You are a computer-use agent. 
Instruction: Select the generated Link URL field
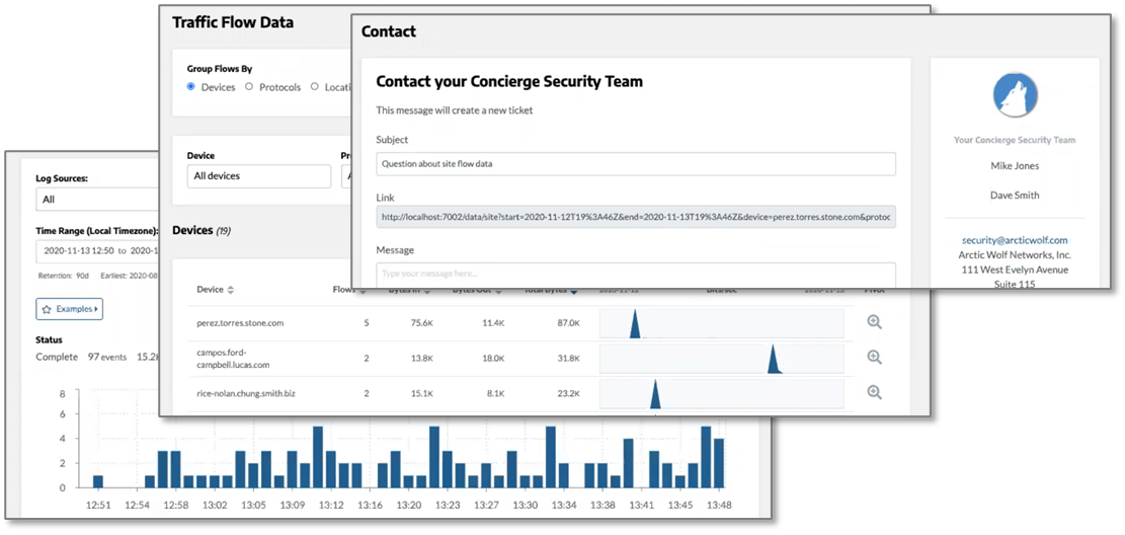click(x=635, y=217)
